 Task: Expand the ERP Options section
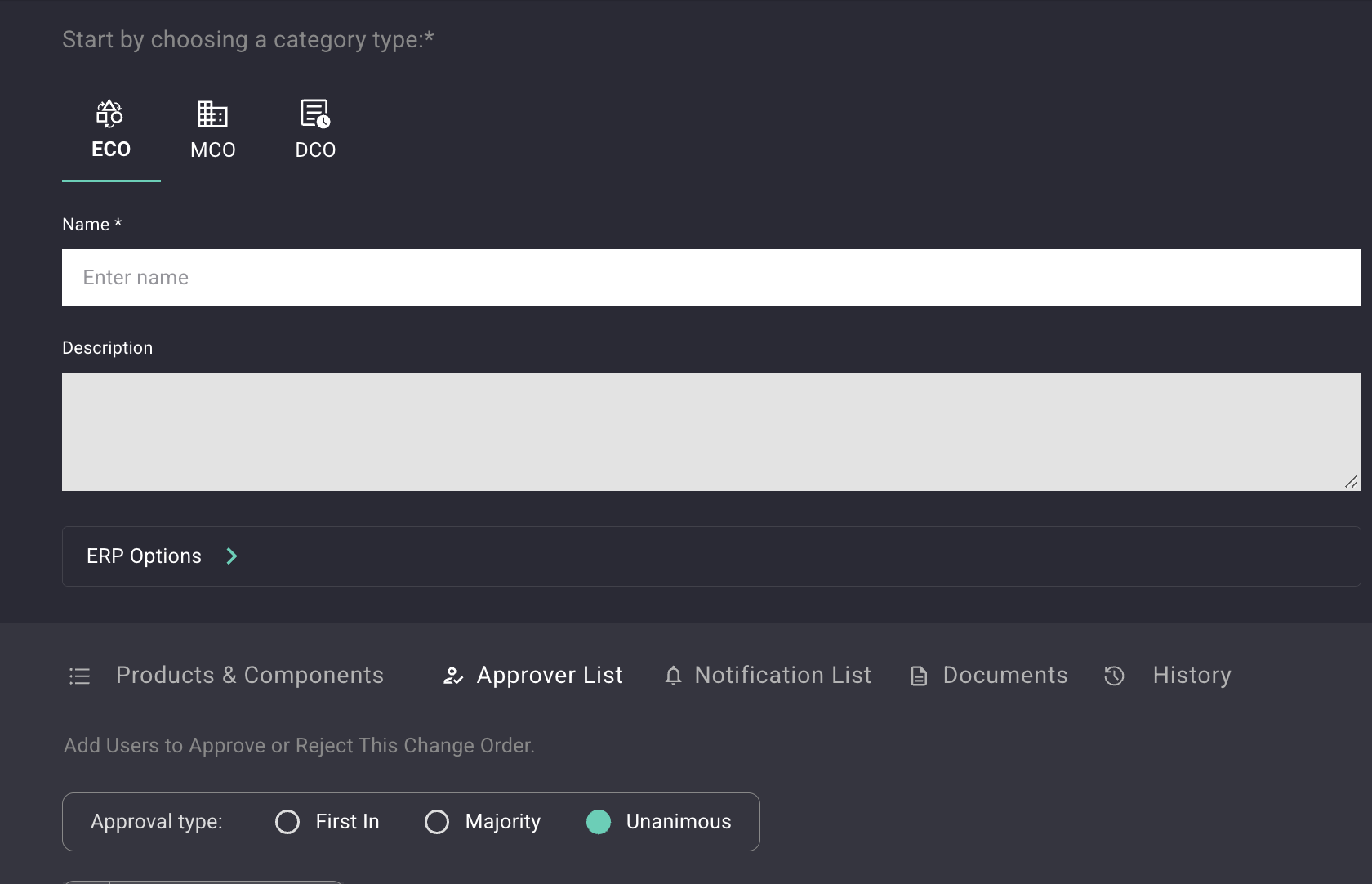pyautogui.click(x=145, y=556)
